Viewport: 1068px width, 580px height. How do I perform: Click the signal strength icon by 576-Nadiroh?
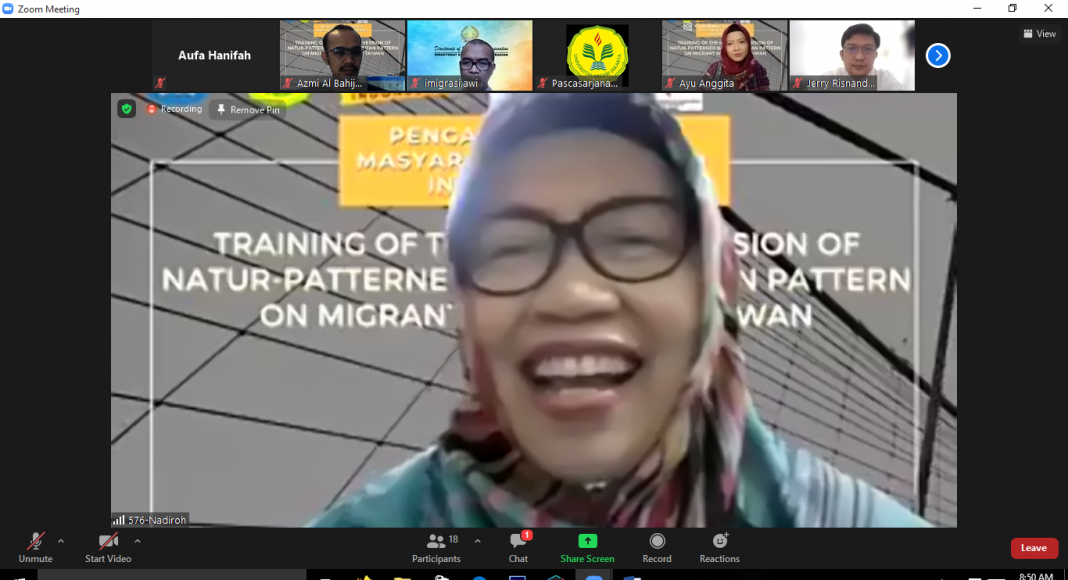119,520
